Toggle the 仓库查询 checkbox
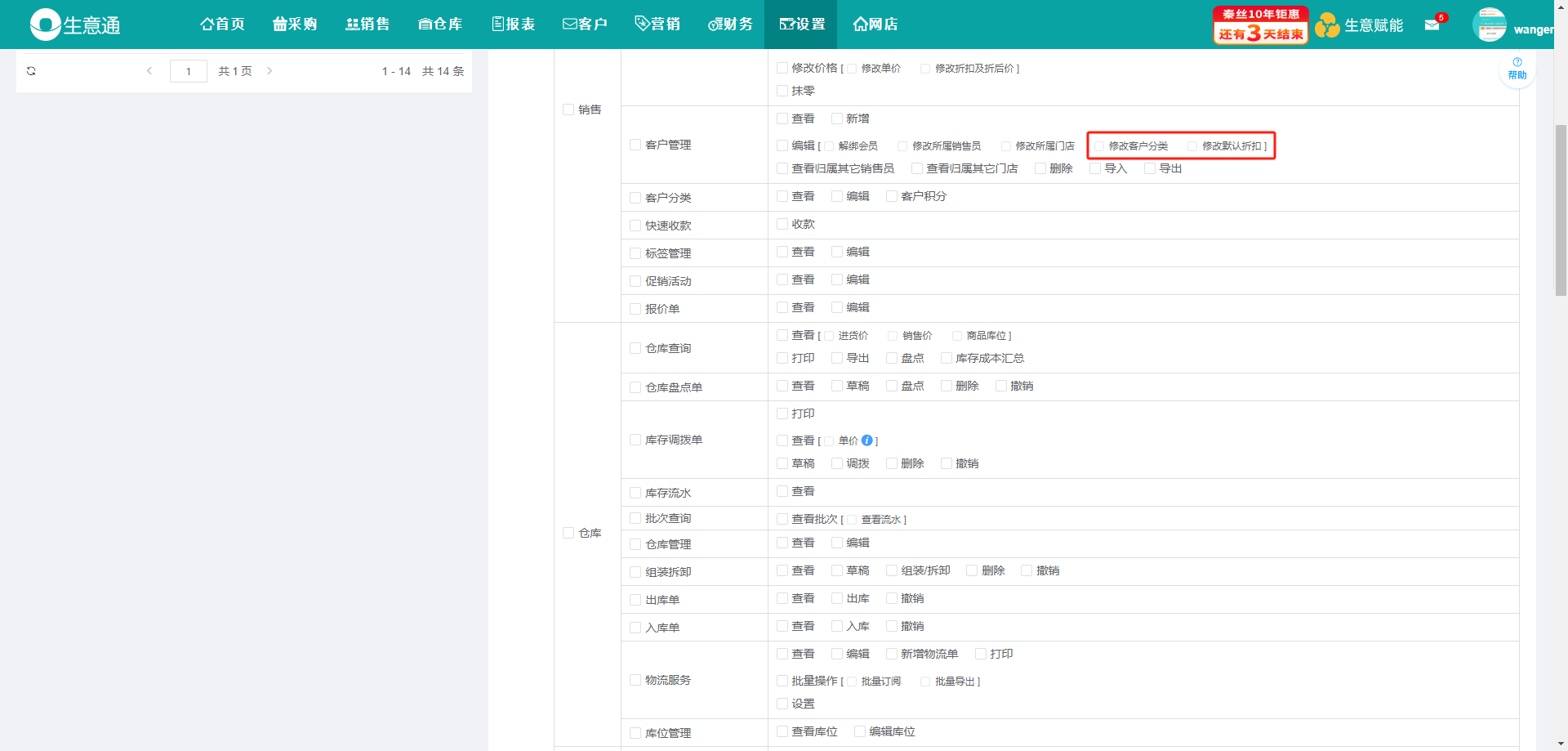The height and width of the screenshot is (751, 1568). point(635,348)
